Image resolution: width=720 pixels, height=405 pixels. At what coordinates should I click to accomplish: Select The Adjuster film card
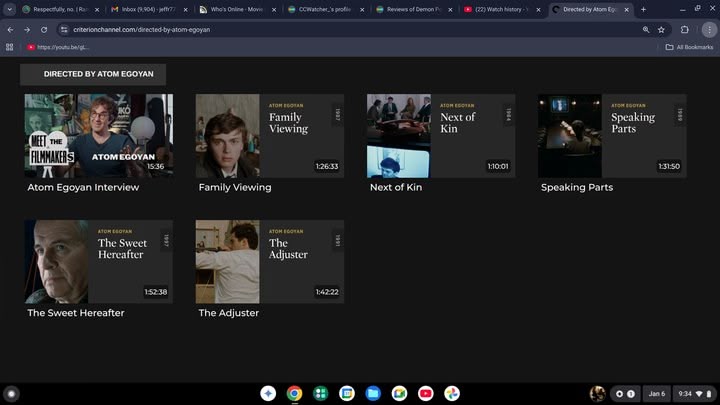click(269, 262)
